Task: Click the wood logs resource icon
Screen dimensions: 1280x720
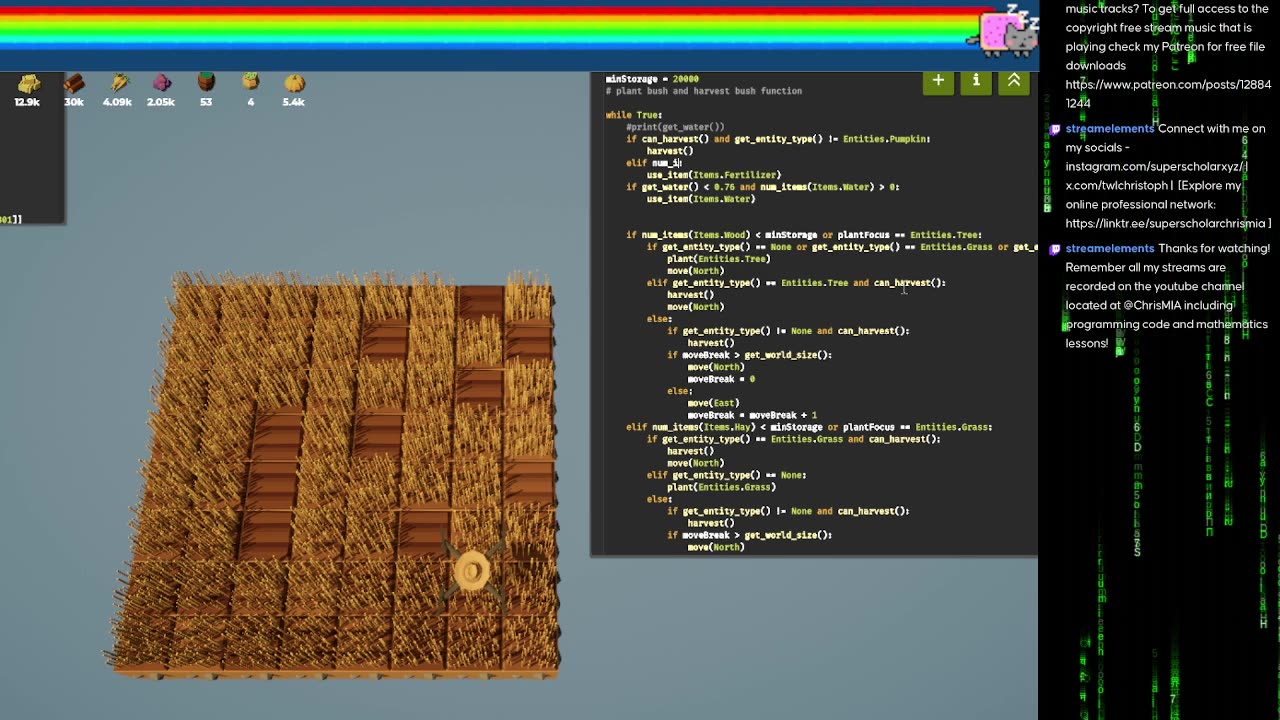Action: 74,84
